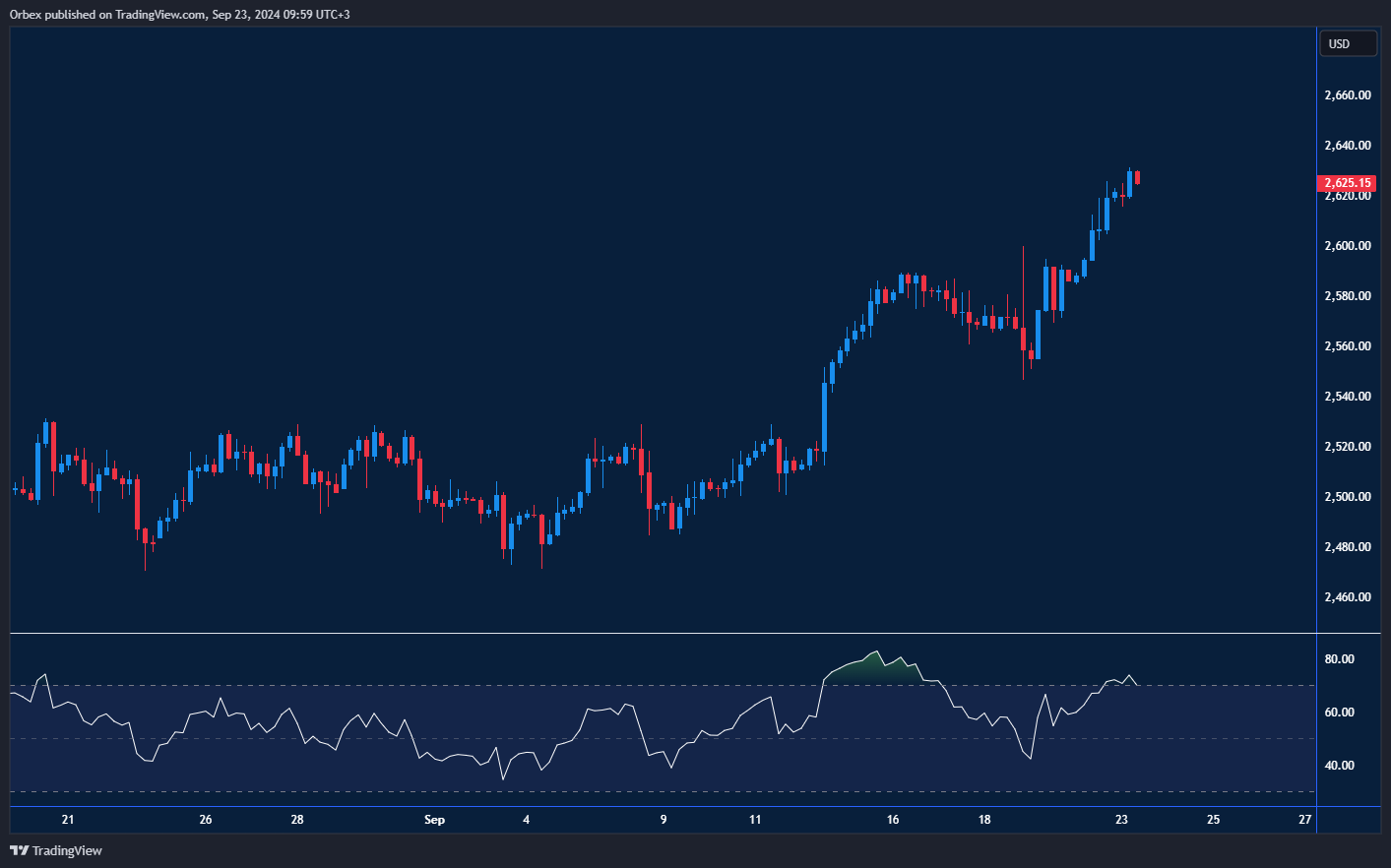Click the TradingView logo icon
Screen dimensions: 1391x868
coord(19,850)
